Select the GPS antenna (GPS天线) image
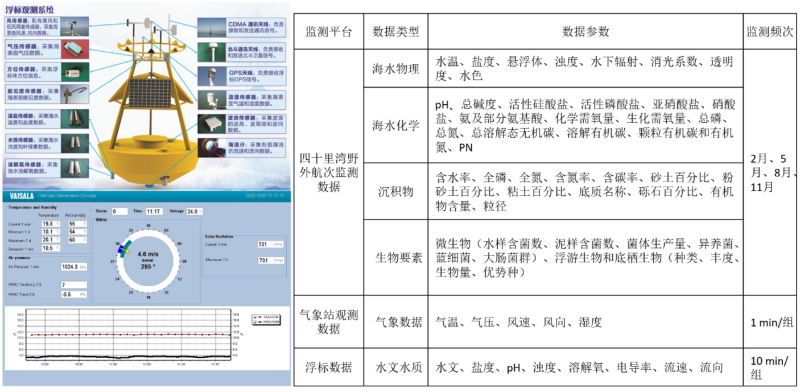The width and height of the screenshot is (800, 392). coord(212,76)
